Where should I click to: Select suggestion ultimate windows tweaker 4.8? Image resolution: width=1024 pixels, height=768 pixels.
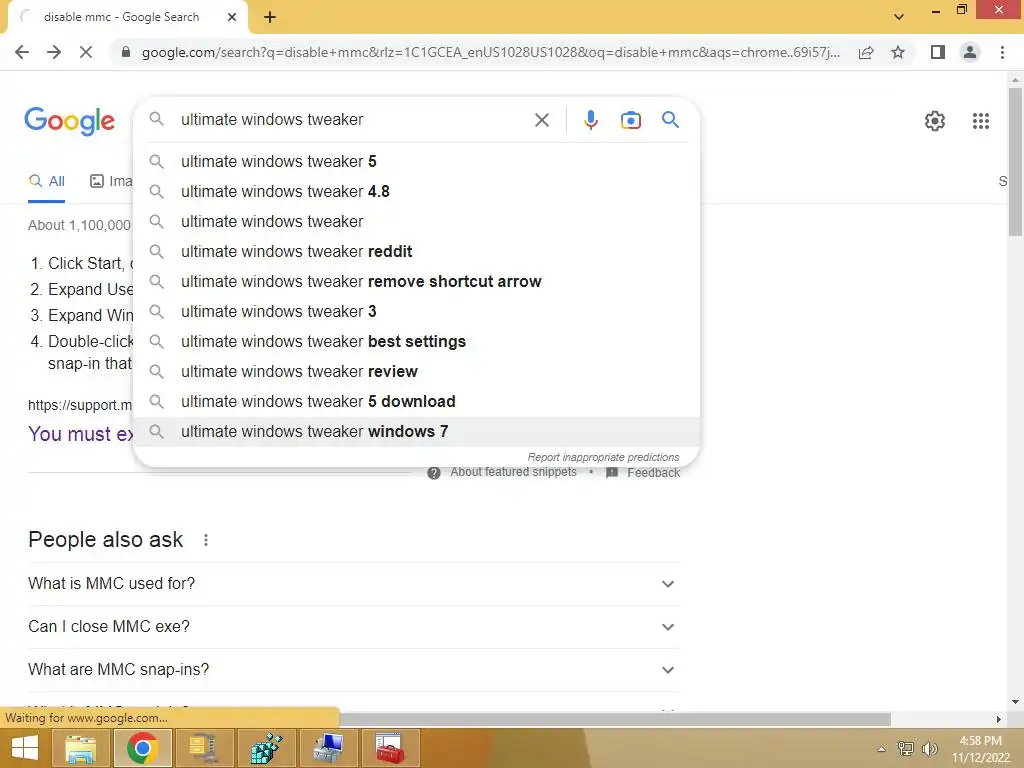point(416,191)
